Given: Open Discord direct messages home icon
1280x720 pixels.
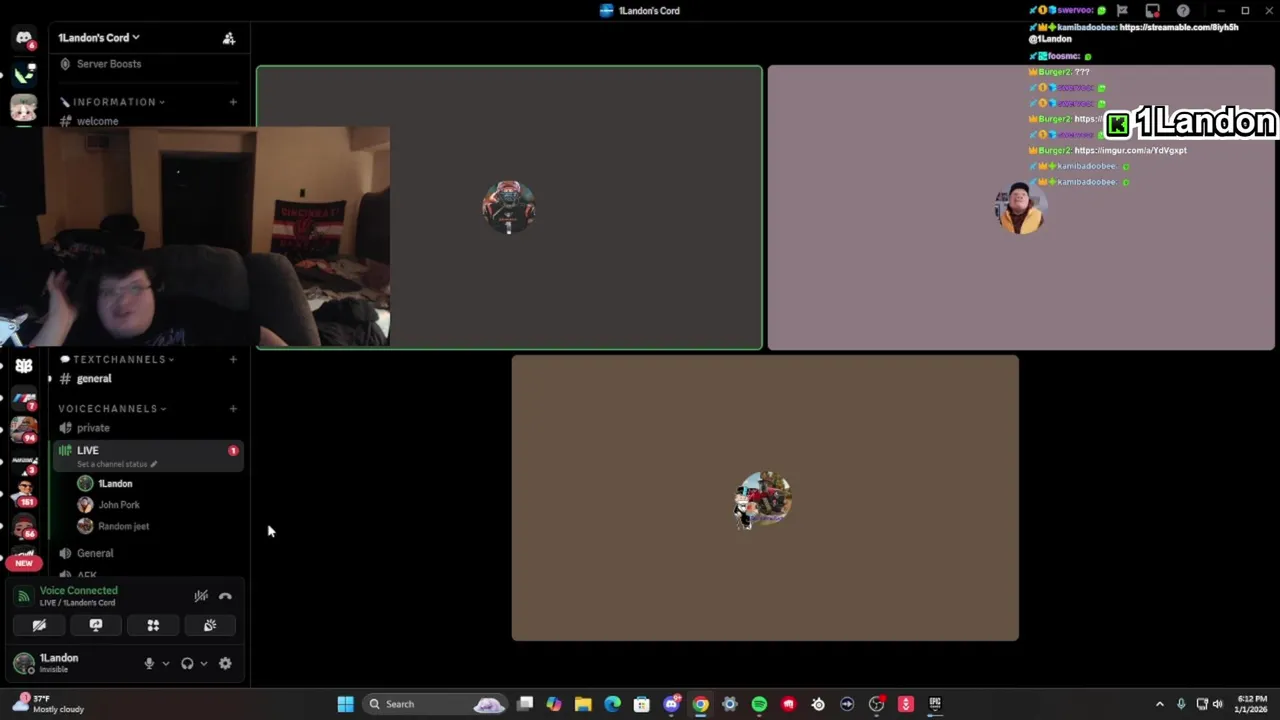Looking at the screenshot, I should (23, 38).
